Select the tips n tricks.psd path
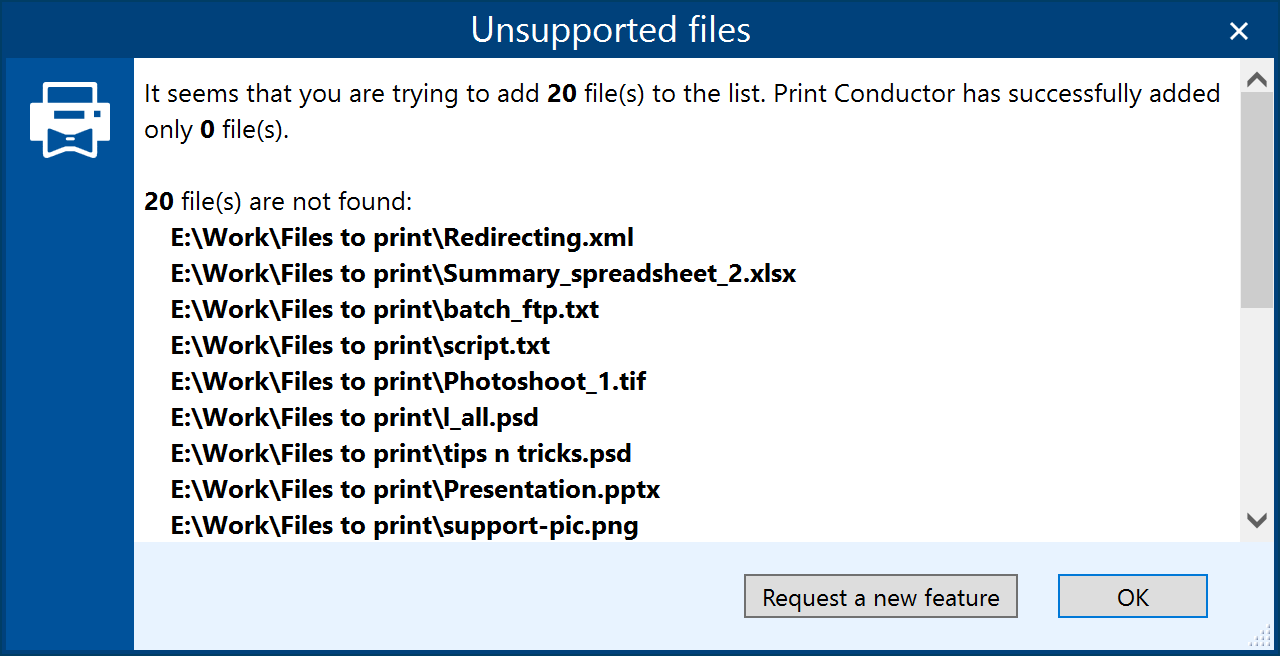This screenshot has width=1280, height=656. 401,454
